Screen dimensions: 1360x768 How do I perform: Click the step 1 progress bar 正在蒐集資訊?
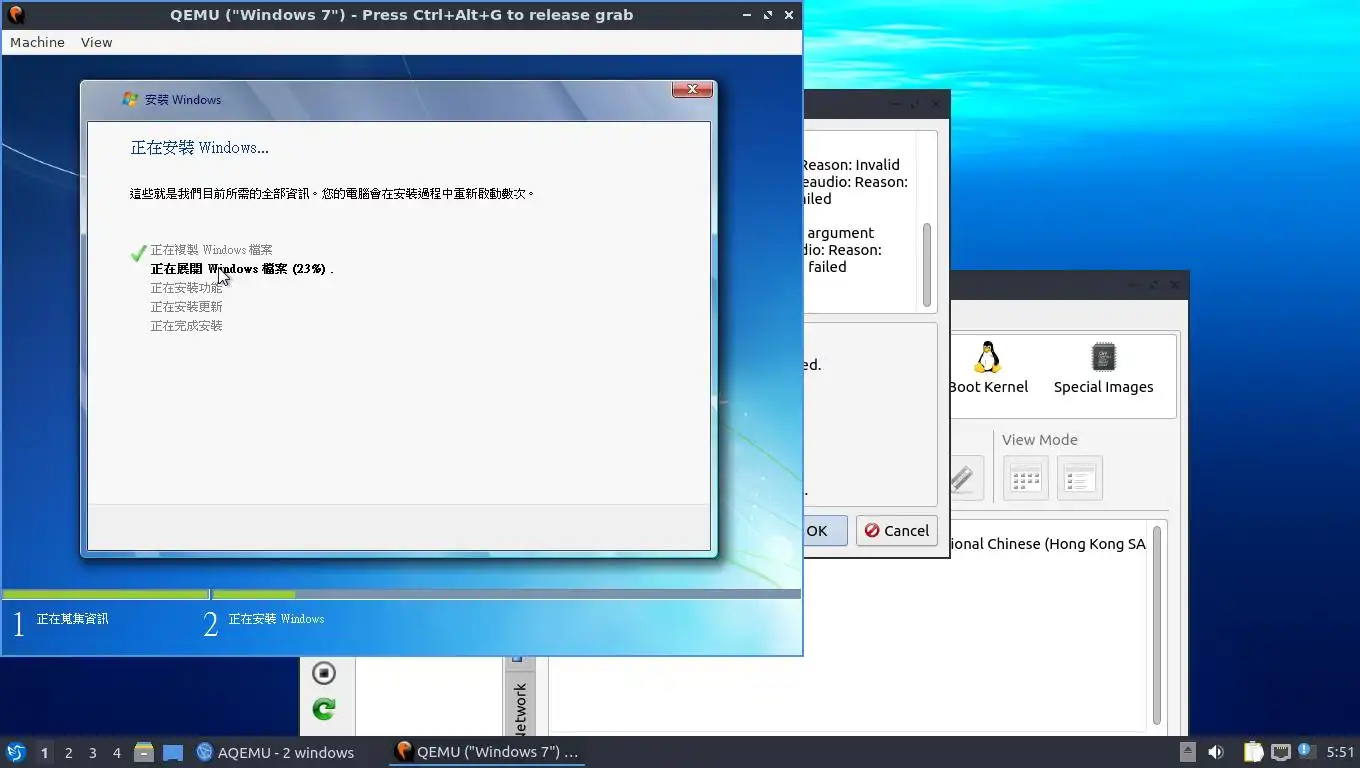coord(105,594)
